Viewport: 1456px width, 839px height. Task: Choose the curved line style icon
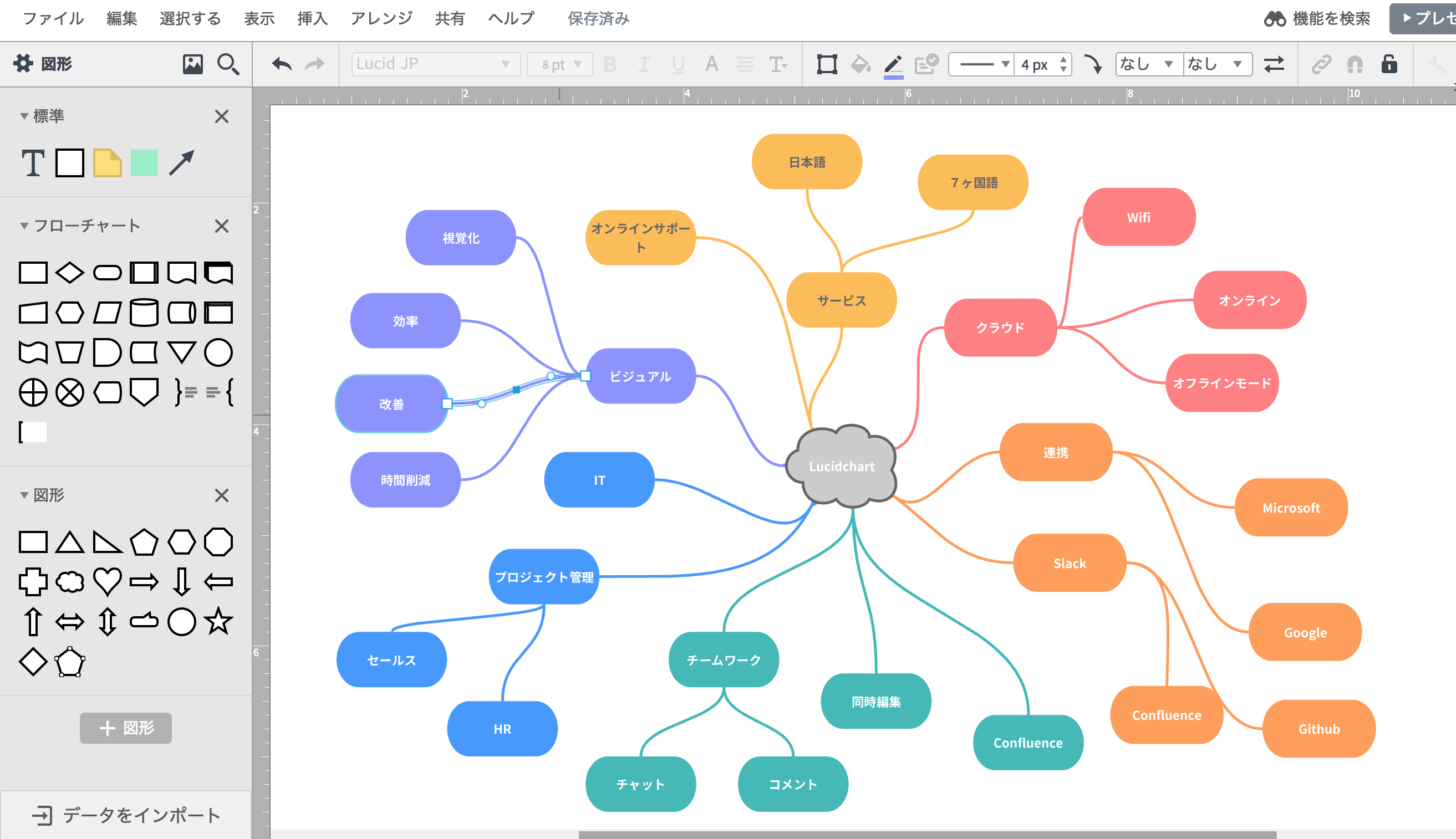[x=1092, y=64]
